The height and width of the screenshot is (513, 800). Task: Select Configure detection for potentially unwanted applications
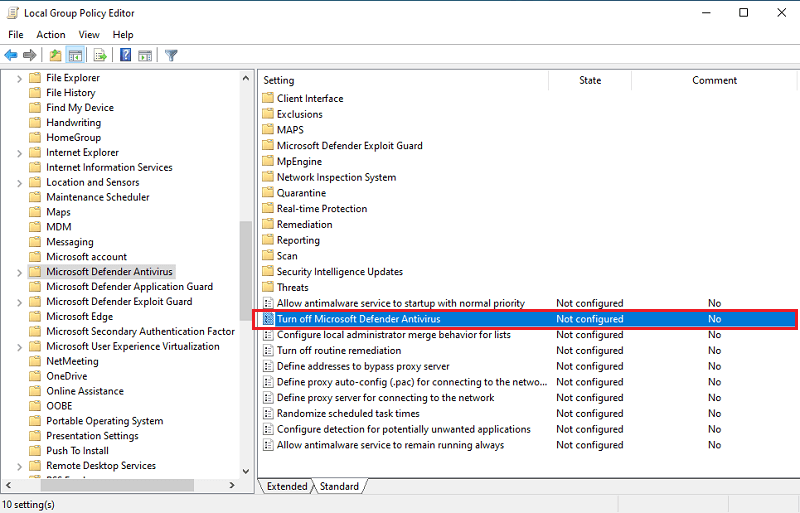404,429
